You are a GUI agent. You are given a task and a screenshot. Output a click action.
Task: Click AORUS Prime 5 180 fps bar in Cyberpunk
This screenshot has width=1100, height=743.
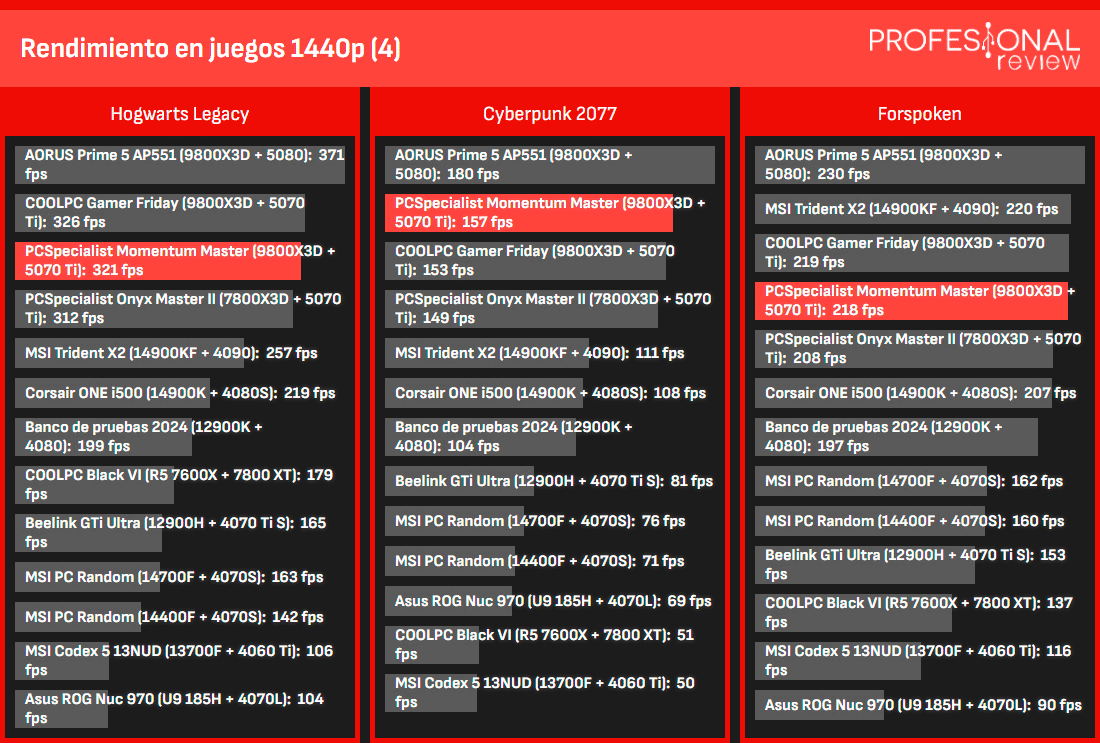click(x=550, y=165)
